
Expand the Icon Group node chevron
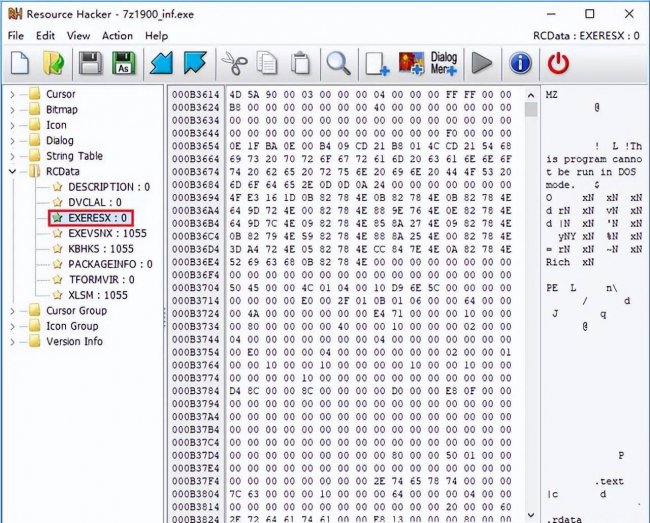click(x=12, y=327)
